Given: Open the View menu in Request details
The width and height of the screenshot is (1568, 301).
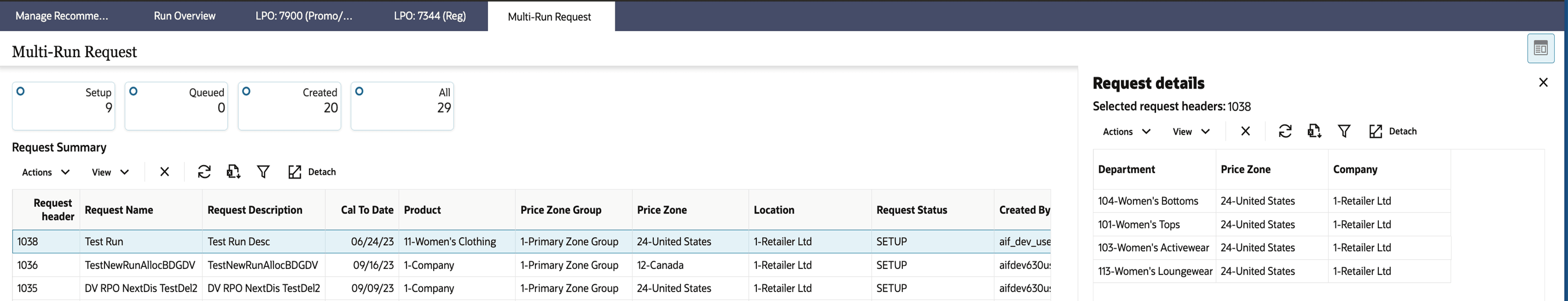Looking at the screenshot, I should [1190, 131].
